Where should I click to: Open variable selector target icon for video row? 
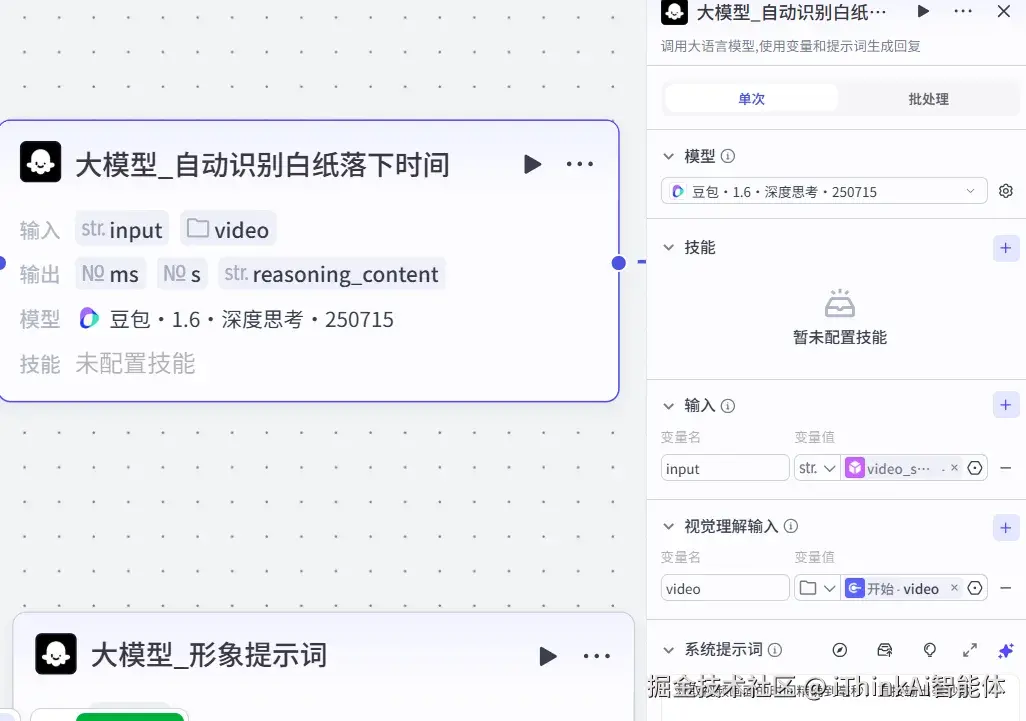click(975, 588)
